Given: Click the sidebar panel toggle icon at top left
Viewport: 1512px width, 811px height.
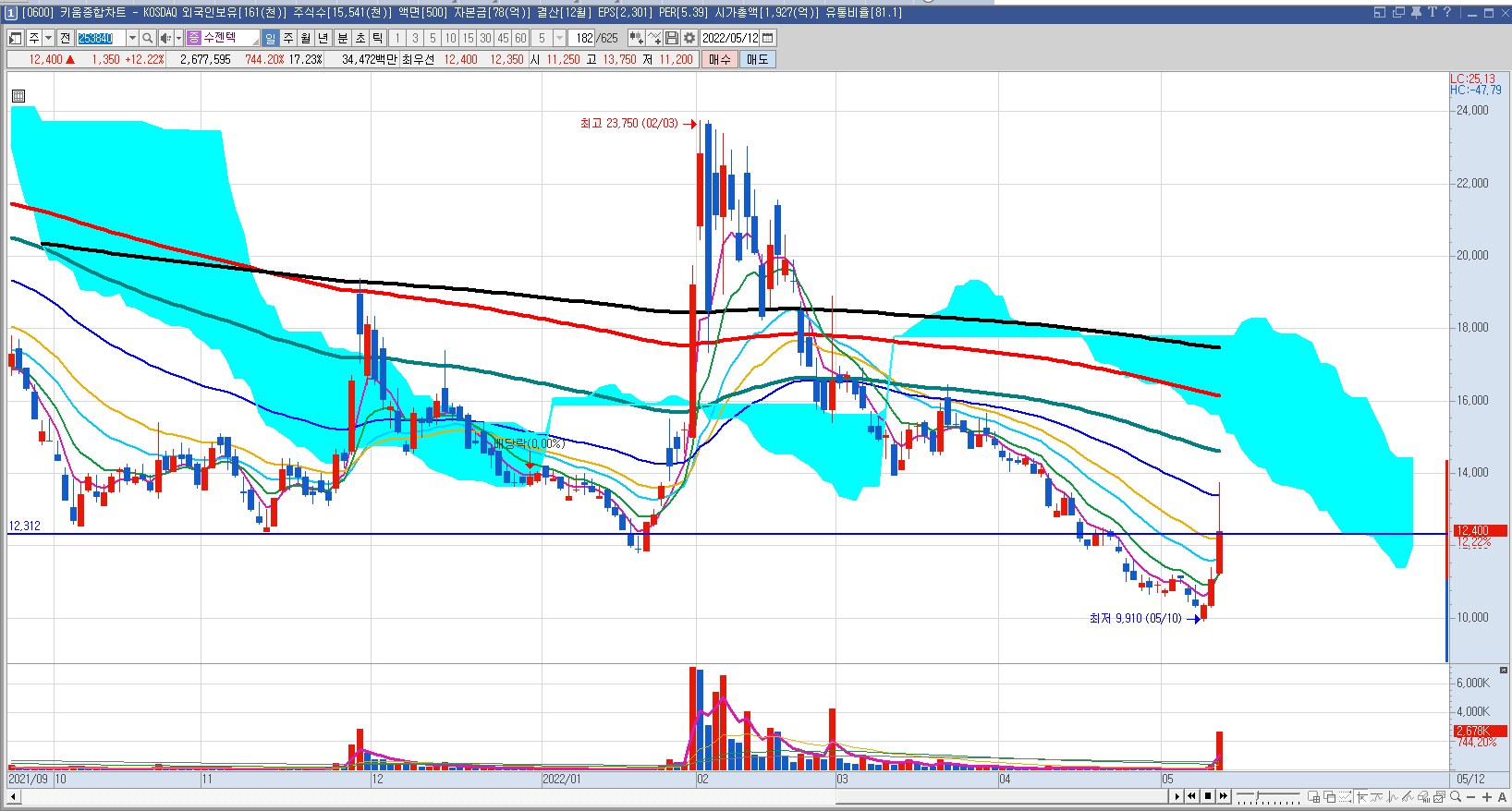Looking at the screenshot, I should (15, 38).
